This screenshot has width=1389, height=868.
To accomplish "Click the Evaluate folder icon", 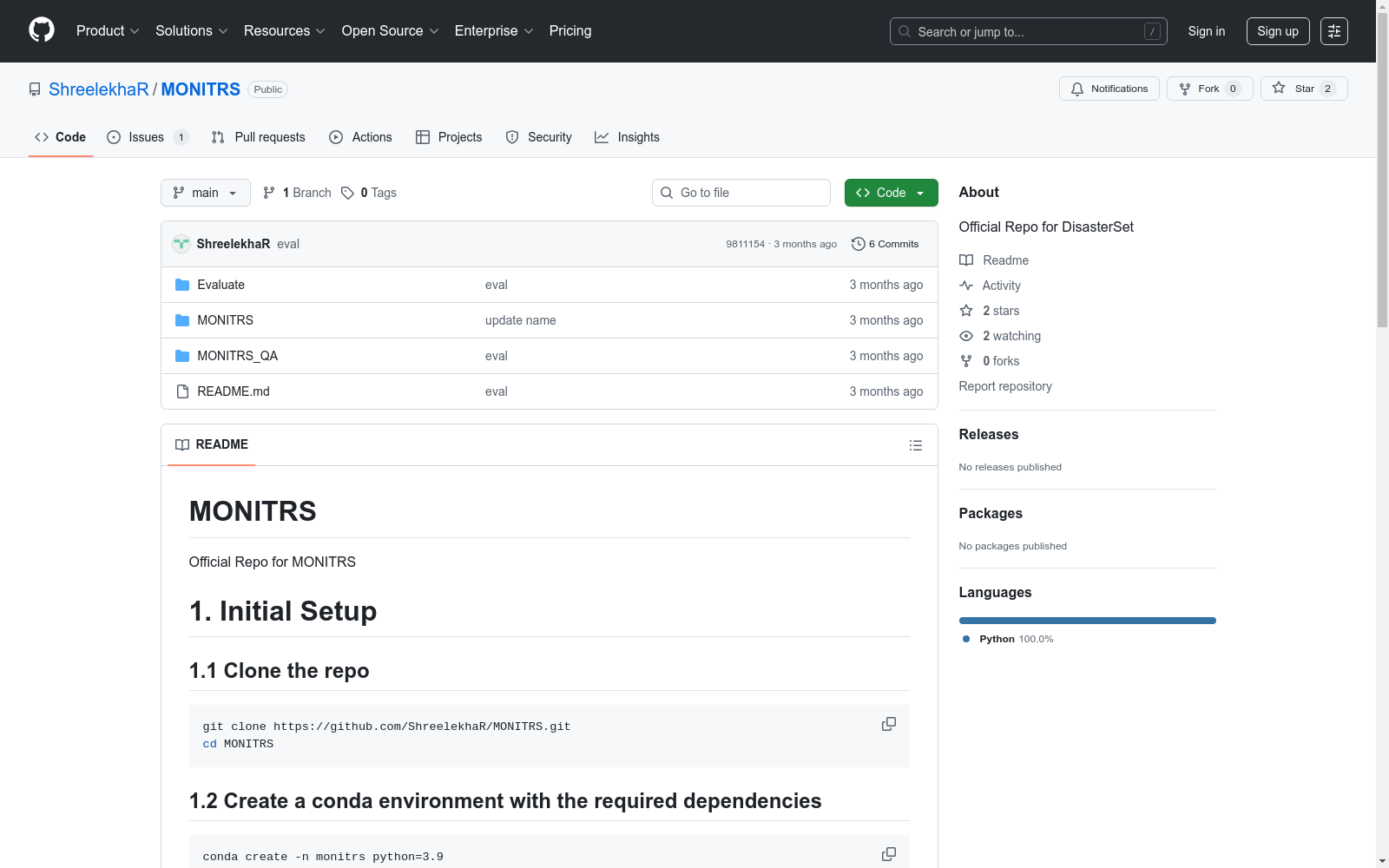I will tap(182, 285).
